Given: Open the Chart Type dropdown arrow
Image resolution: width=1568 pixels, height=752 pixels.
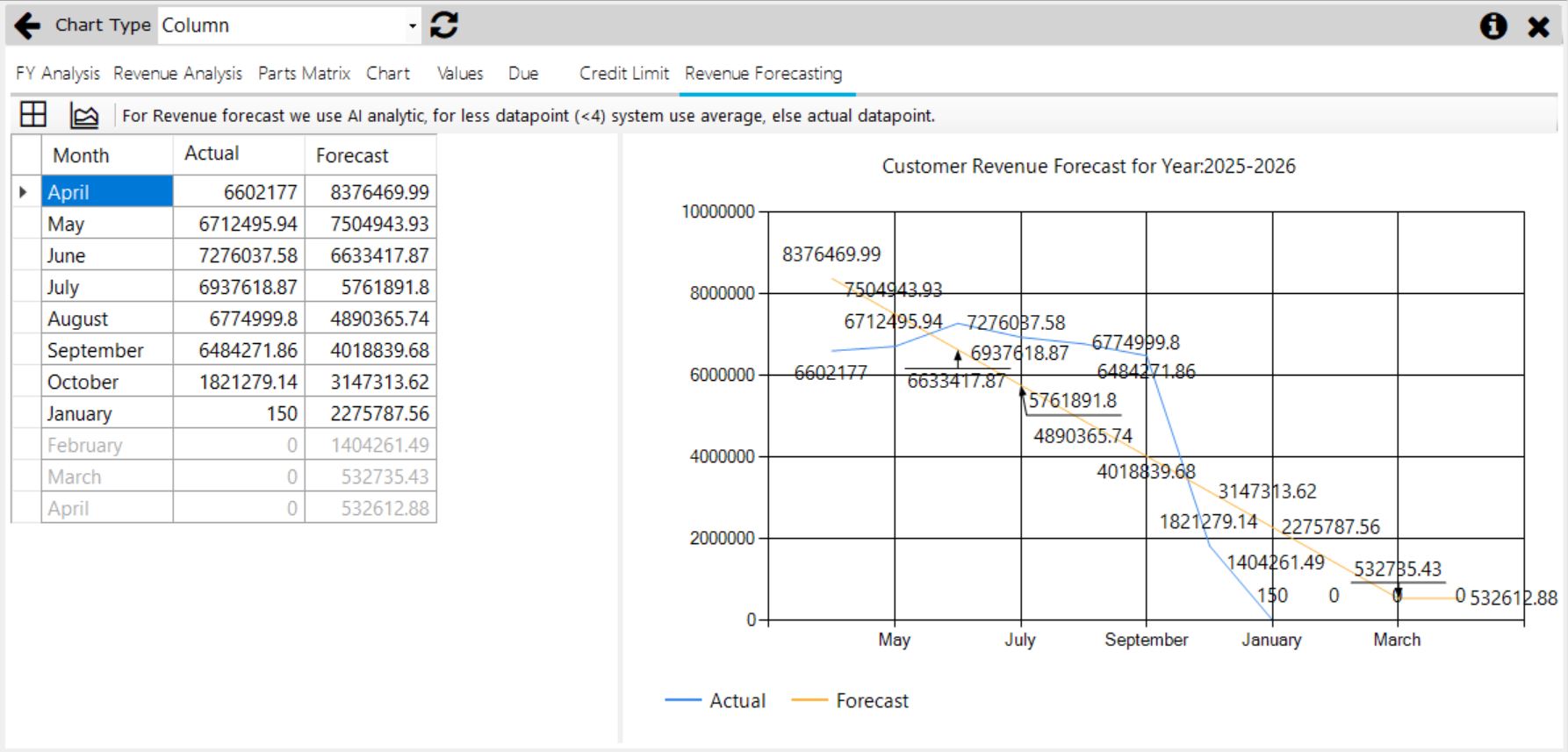Looking at the screenshot, I should 412,26.
